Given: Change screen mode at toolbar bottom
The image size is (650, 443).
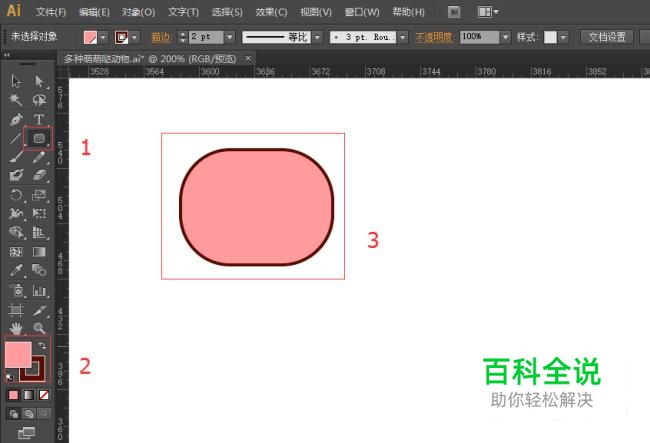Looking at the screenshot, I should tap(27, 433).
